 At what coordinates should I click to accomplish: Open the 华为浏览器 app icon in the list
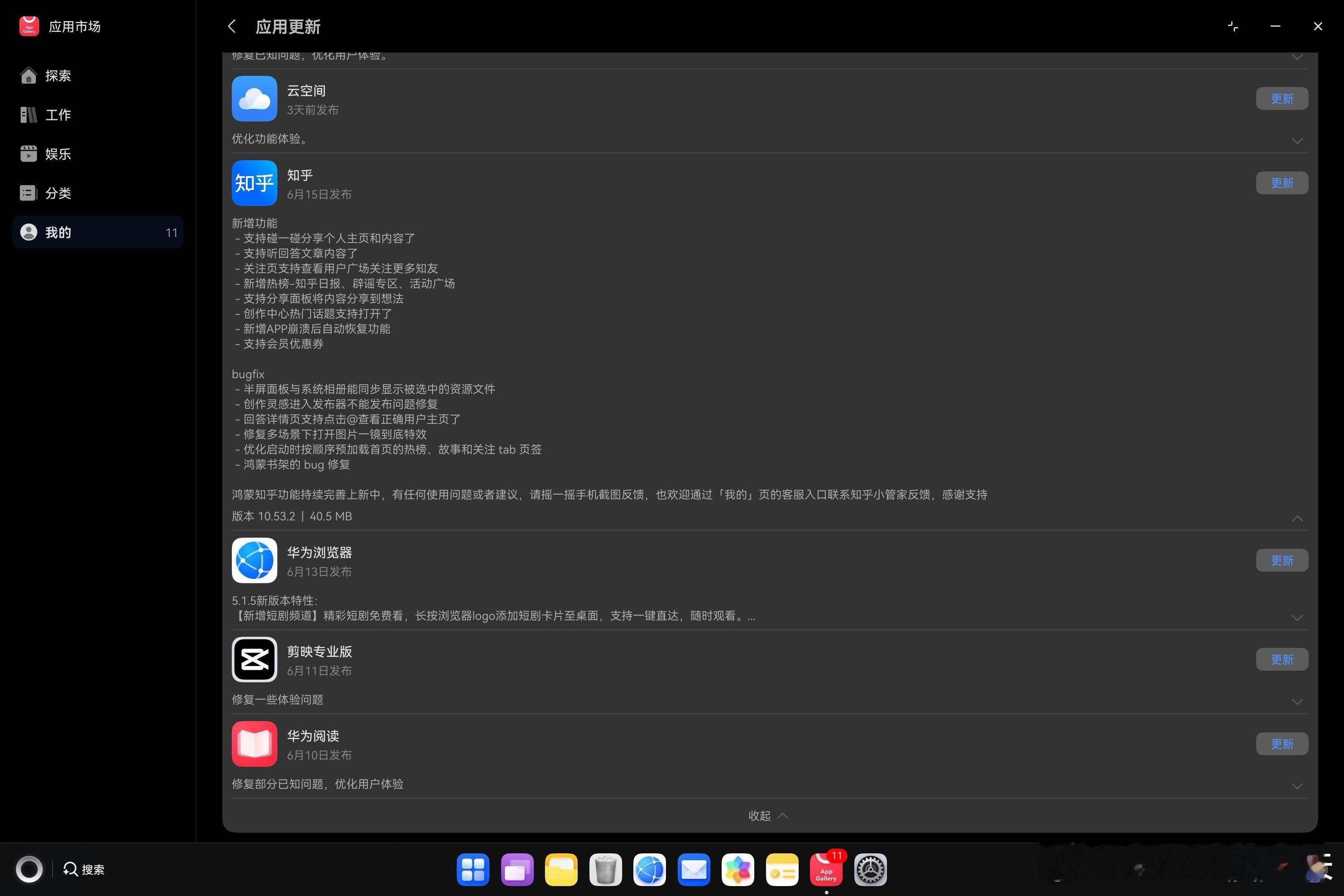coord(254,560)
